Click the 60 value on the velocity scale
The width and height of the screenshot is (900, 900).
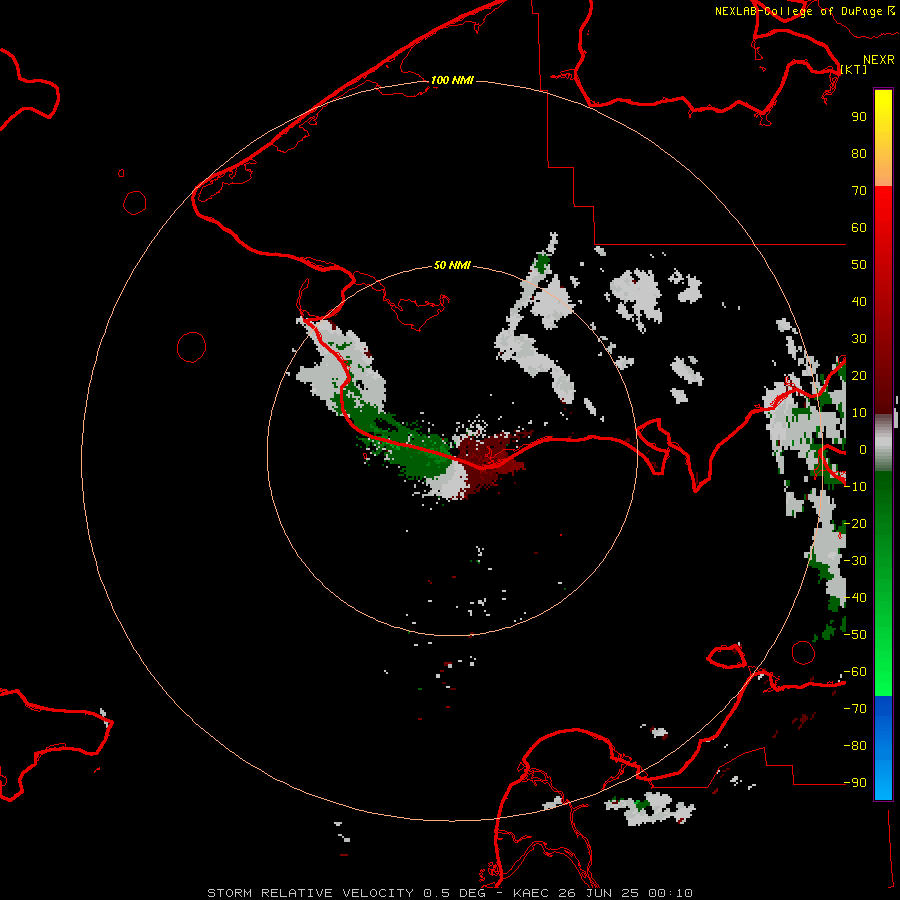tap(859, 227)
